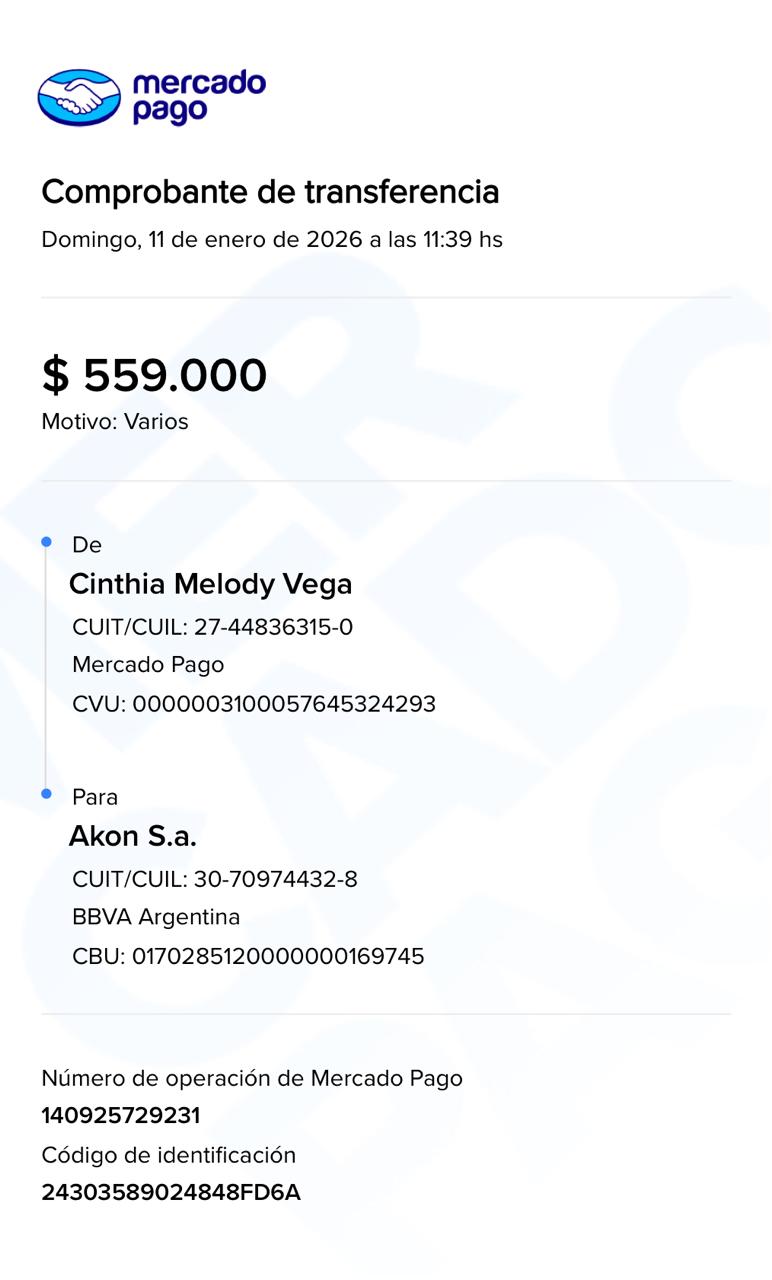
Task: Select the recipient CUIT/CUIL 30-70974432-8
Action: 215,879
